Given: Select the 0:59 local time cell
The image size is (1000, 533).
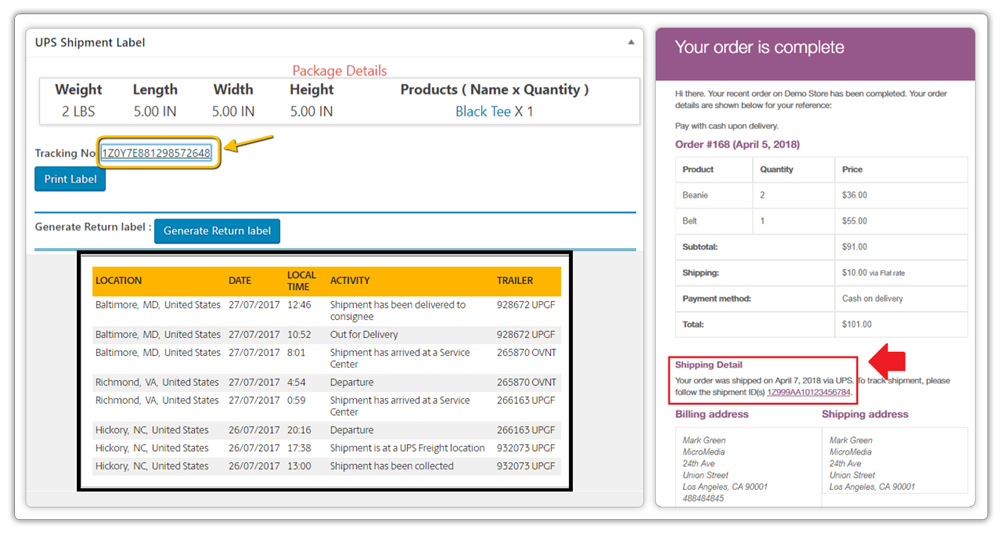Looking at the screenshot, I should (296, 400).
